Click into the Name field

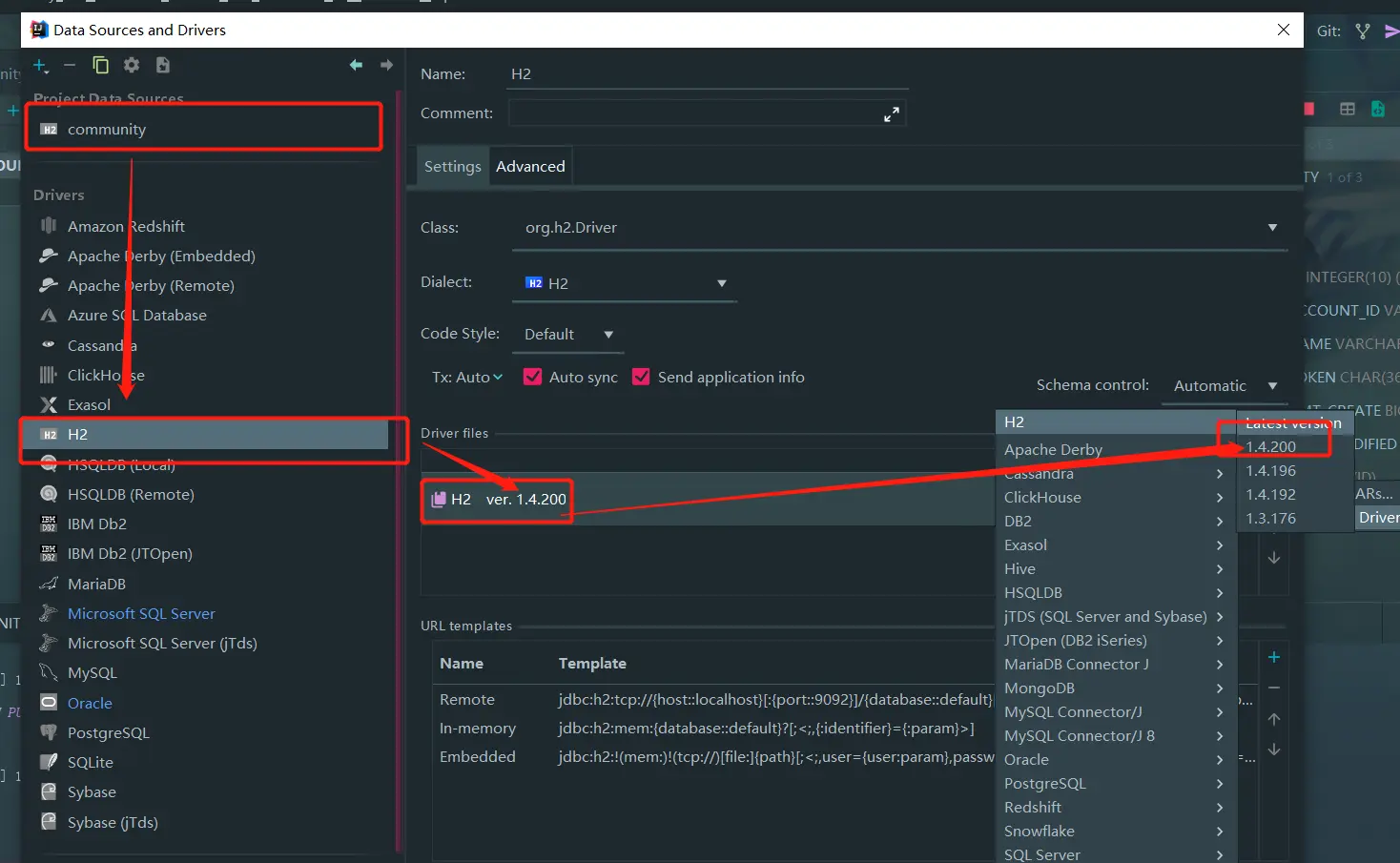708,74
